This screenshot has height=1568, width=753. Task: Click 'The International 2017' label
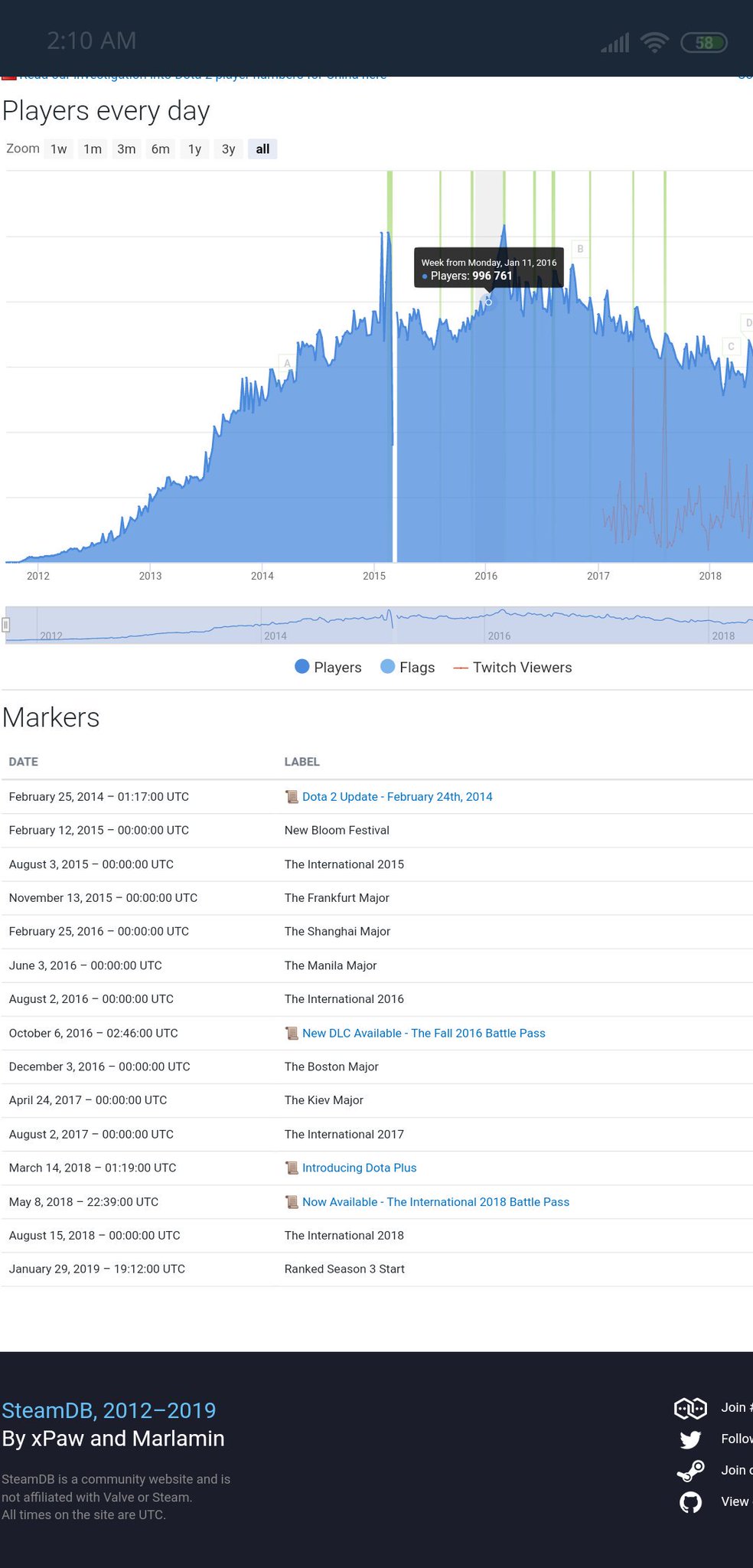point(344,1134)
